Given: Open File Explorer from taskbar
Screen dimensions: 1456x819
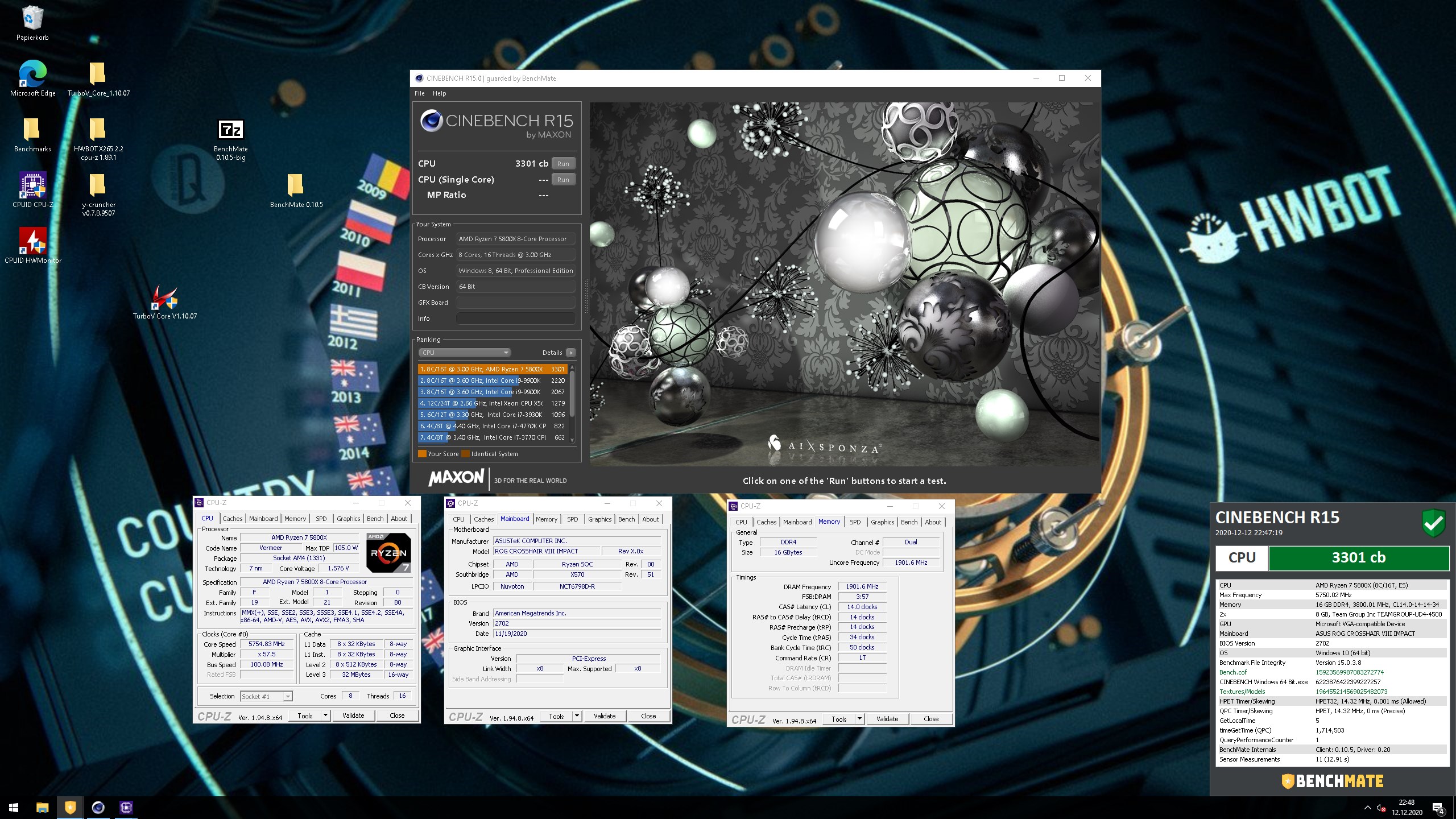Looking at the screenshot, I should pyautogui.click(x=42, y=807).
